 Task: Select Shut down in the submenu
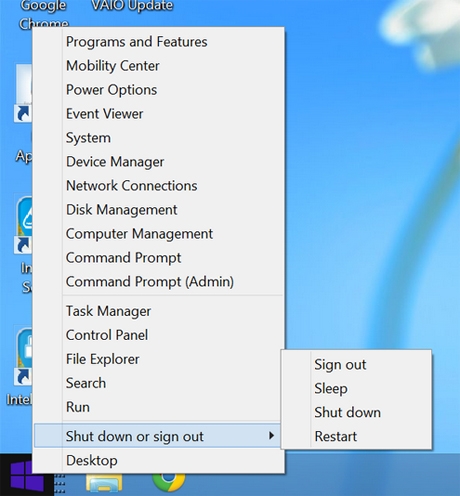(356, 413)
